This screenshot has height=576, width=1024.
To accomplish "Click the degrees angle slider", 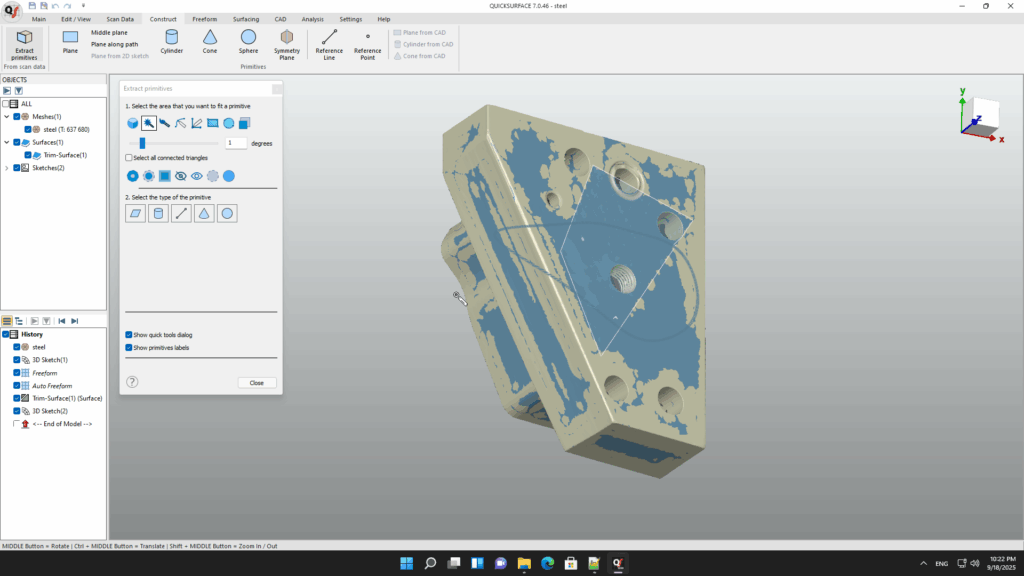I will click(143, 143).
